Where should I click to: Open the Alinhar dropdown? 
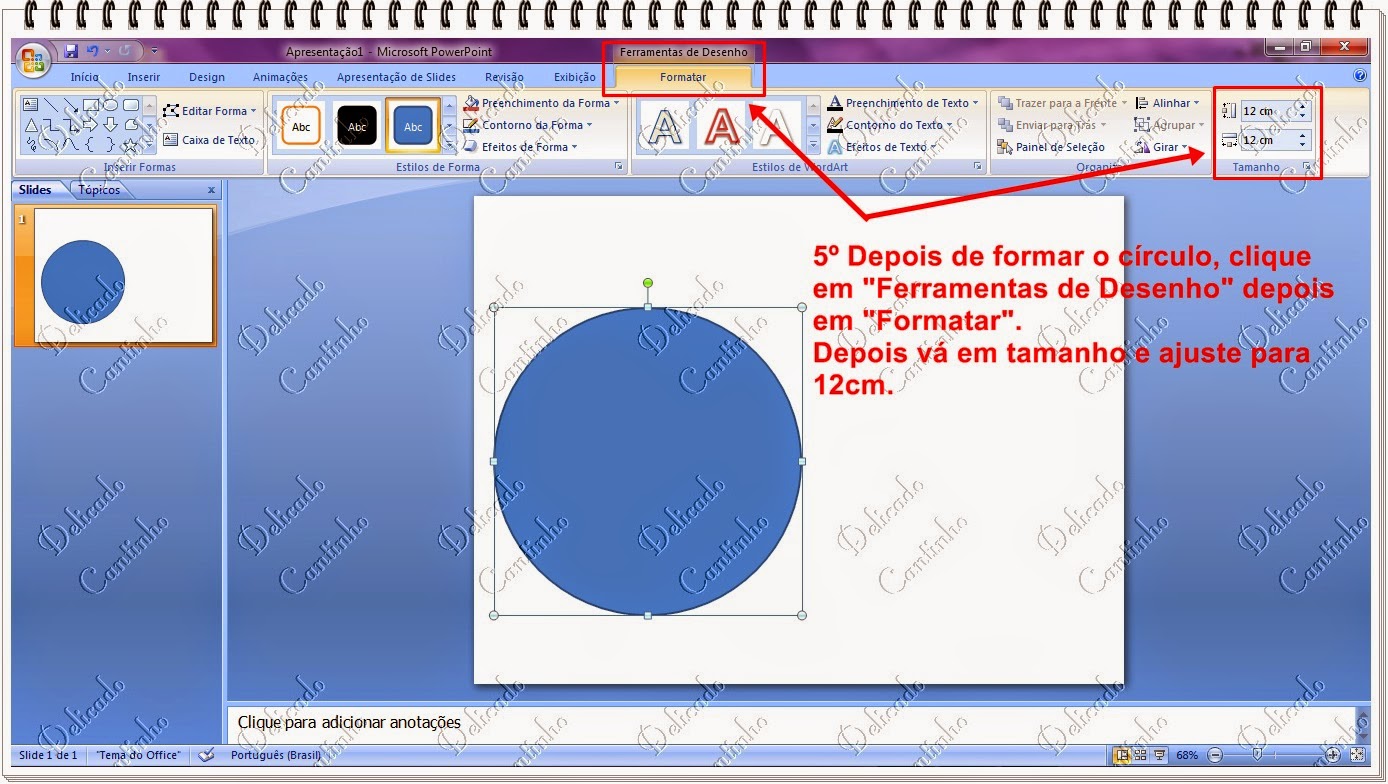(x=1167, y=103)
